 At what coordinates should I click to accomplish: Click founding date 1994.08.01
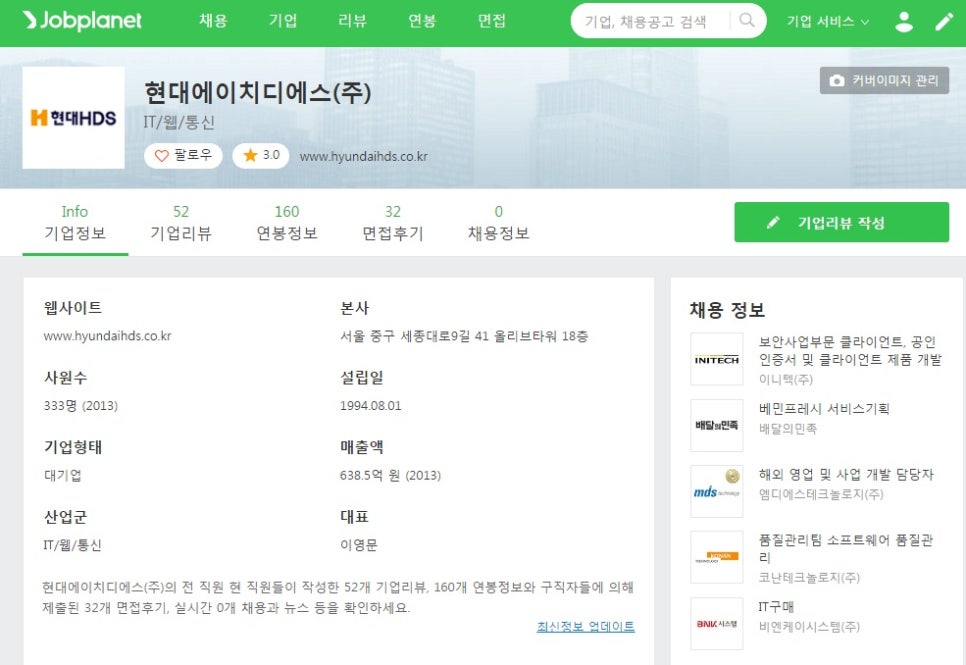[x=370, y=406]
